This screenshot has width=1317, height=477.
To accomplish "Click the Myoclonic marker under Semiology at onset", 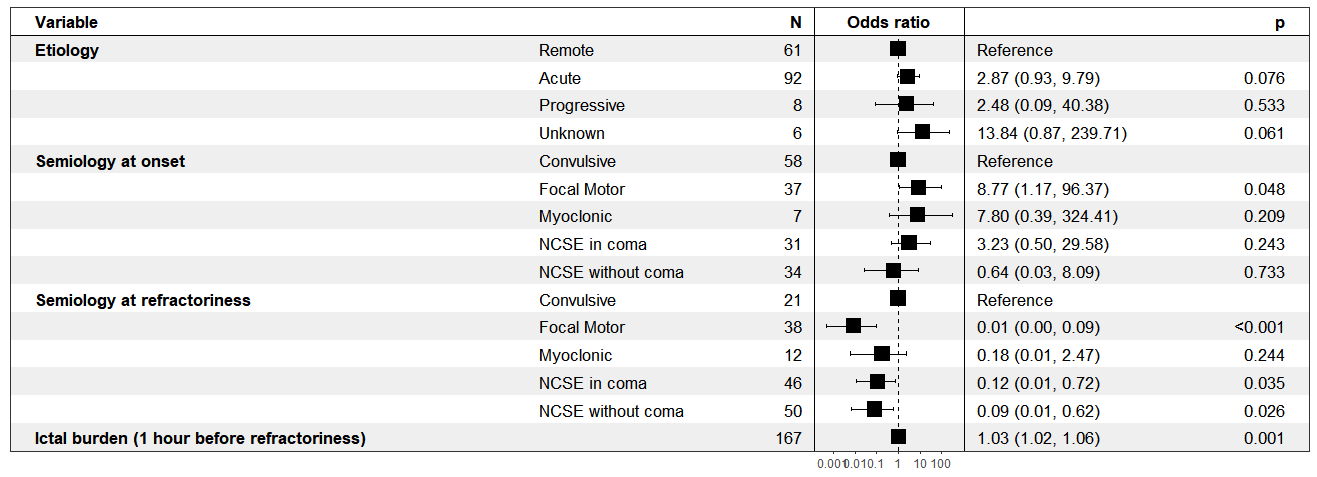I will coord(917,215).
